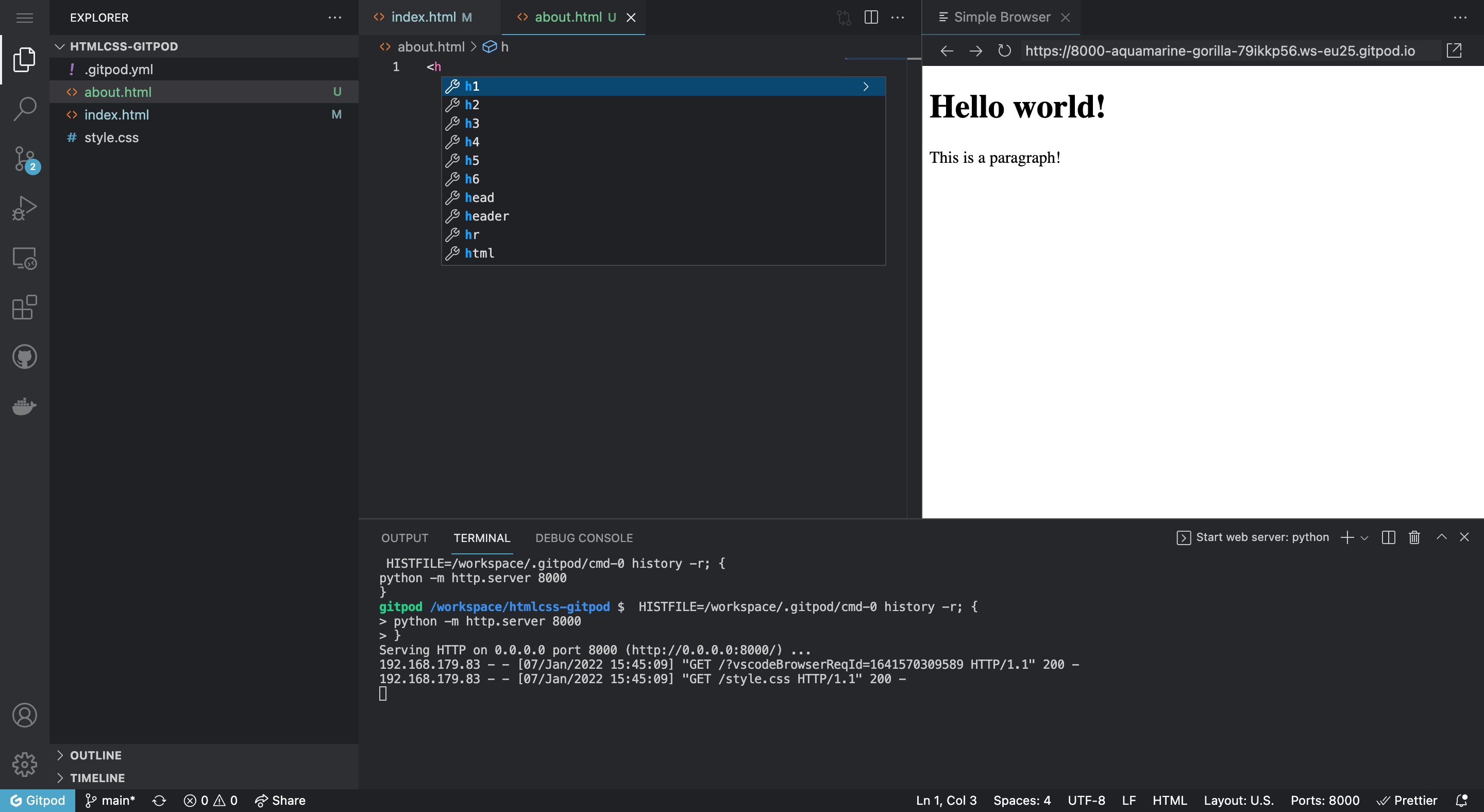The height and width of the screenshot is (812, 1484).
Task: Expand the TIMELINE section
Action: click(x=97, y=777)
